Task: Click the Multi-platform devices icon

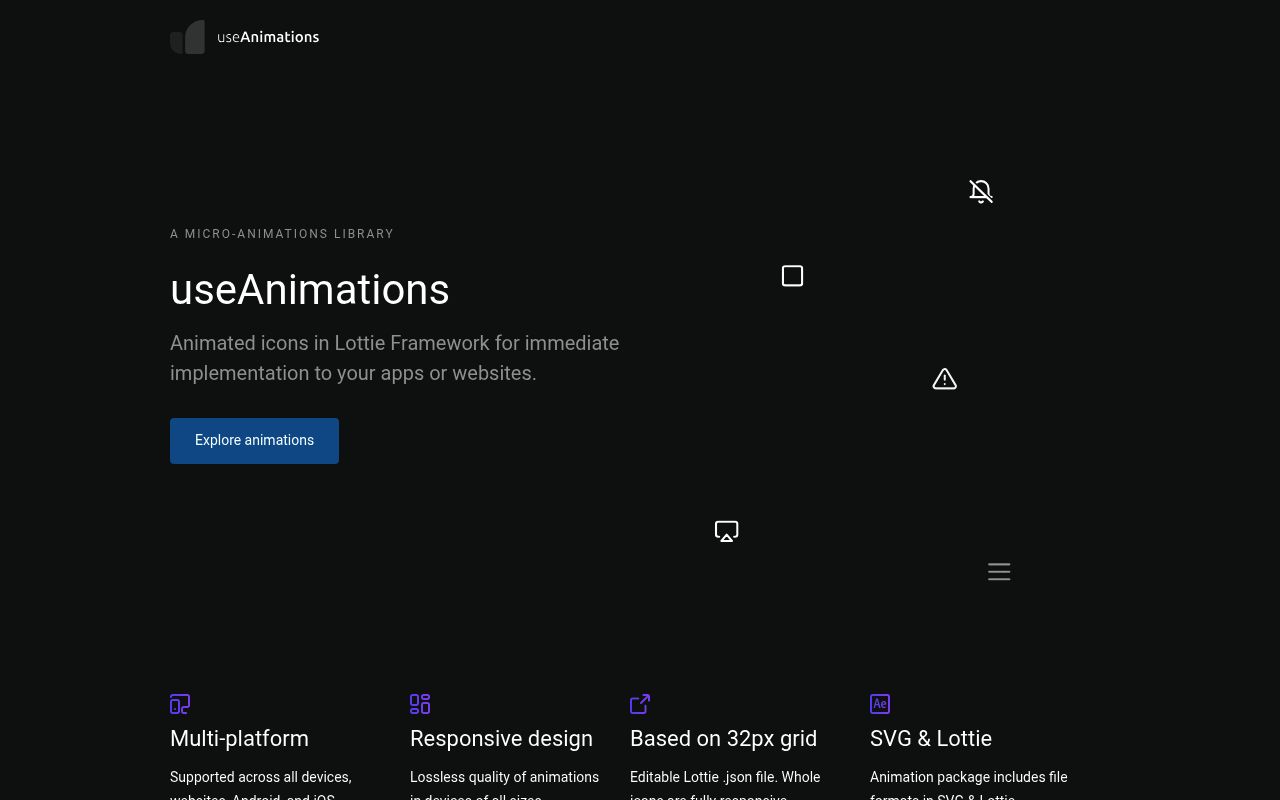Action: pos(180,704)
